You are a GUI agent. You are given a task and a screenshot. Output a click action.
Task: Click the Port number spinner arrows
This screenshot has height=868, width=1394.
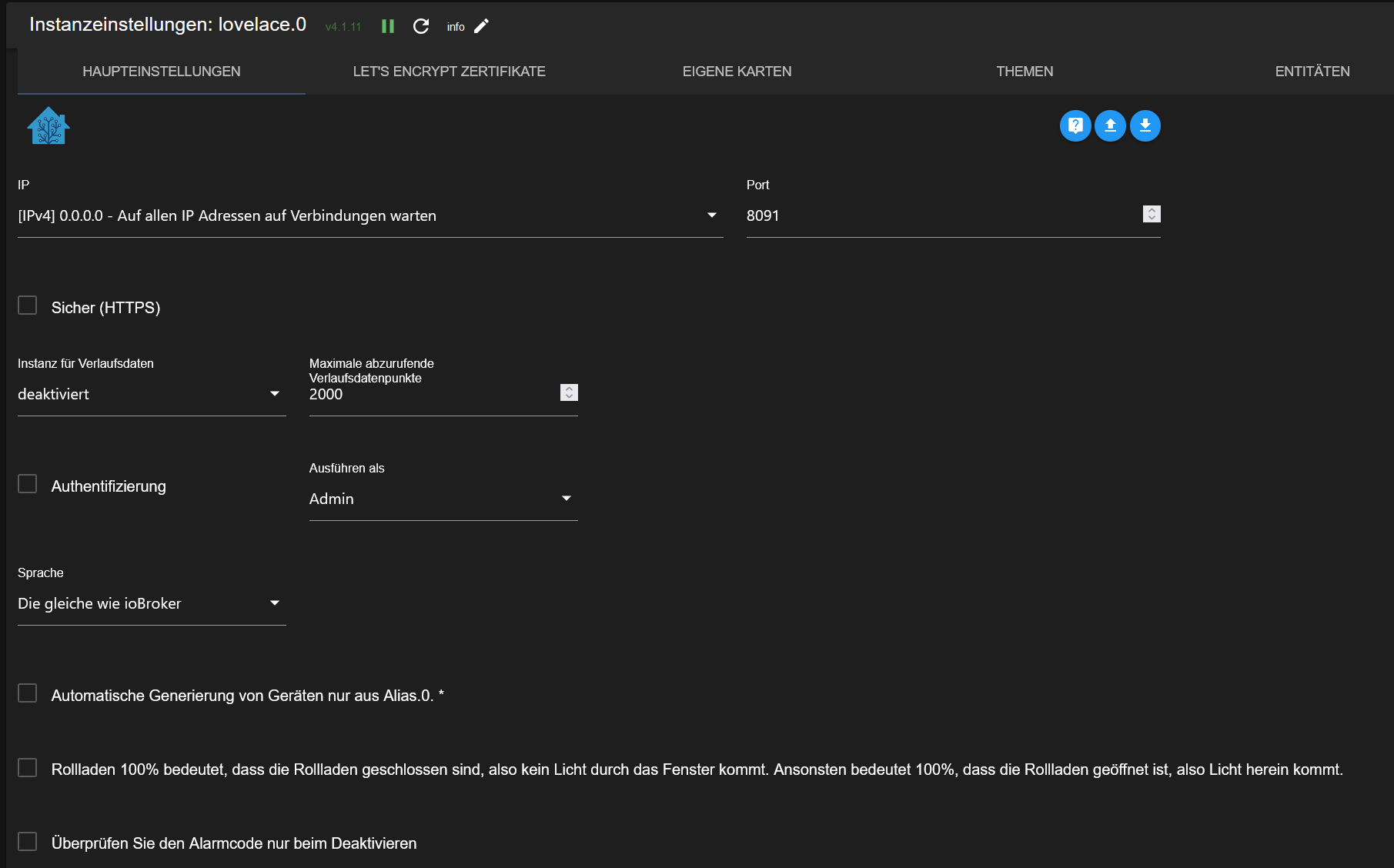[1152, 214]
